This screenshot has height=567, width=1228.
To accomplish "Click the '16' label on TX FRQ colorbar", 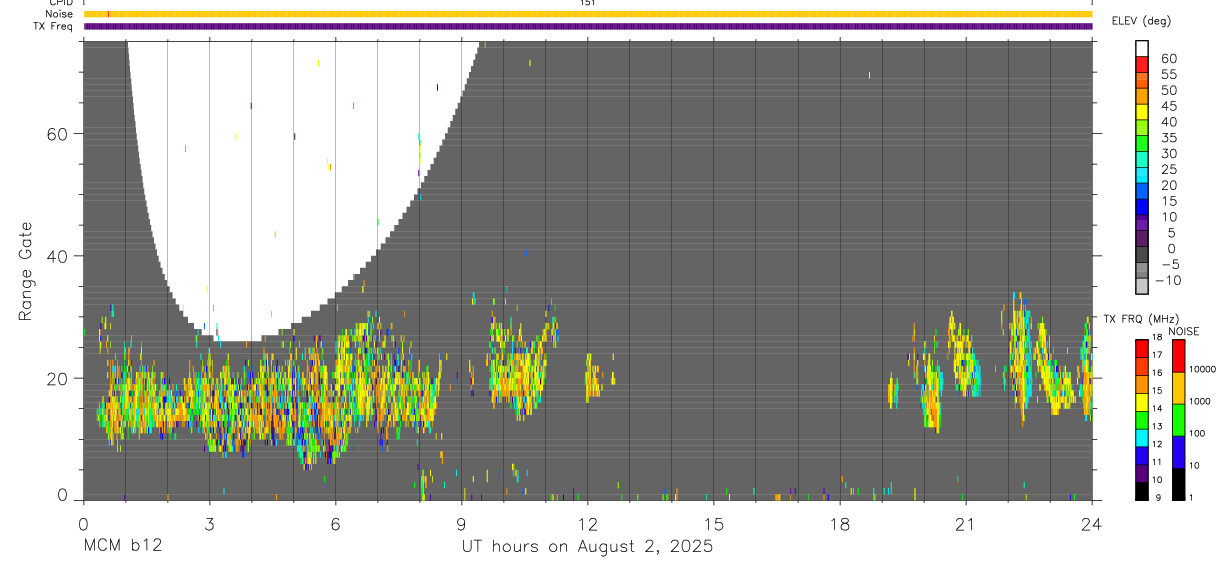I will [1156, 372].
